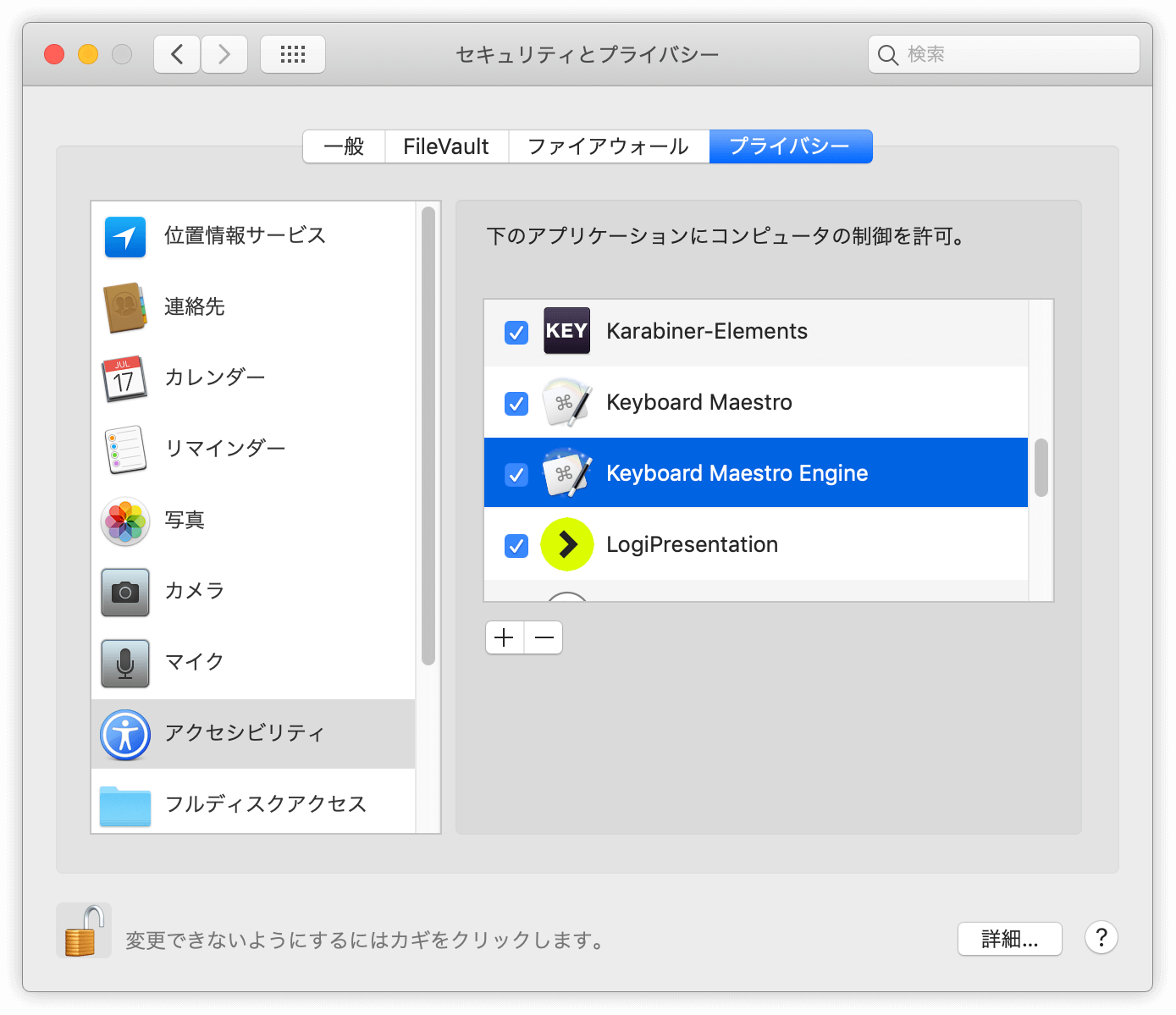Select the Karabiner-Elements row name

[707, 331]
